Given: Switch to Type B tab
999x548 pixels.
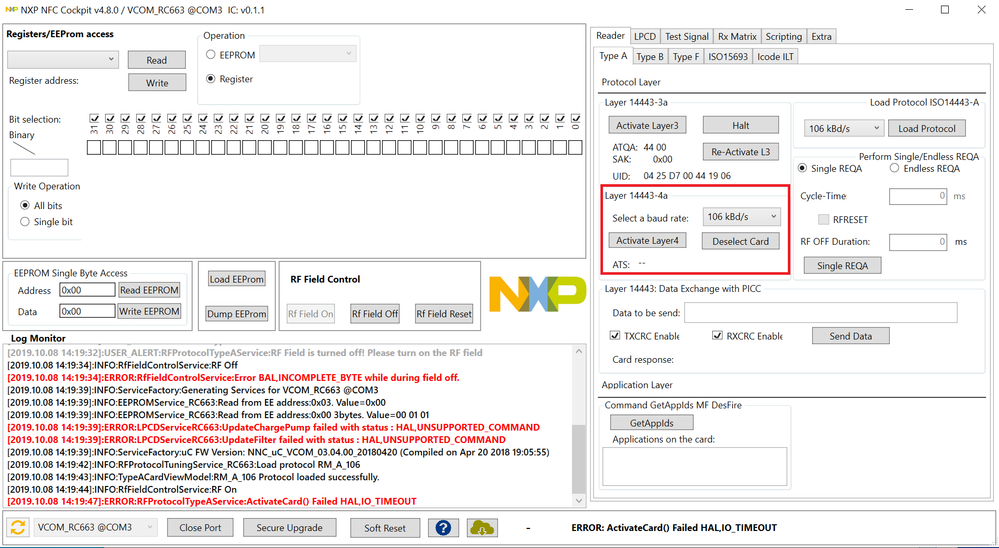Looking at the screenshot, I should coord(650,57).
